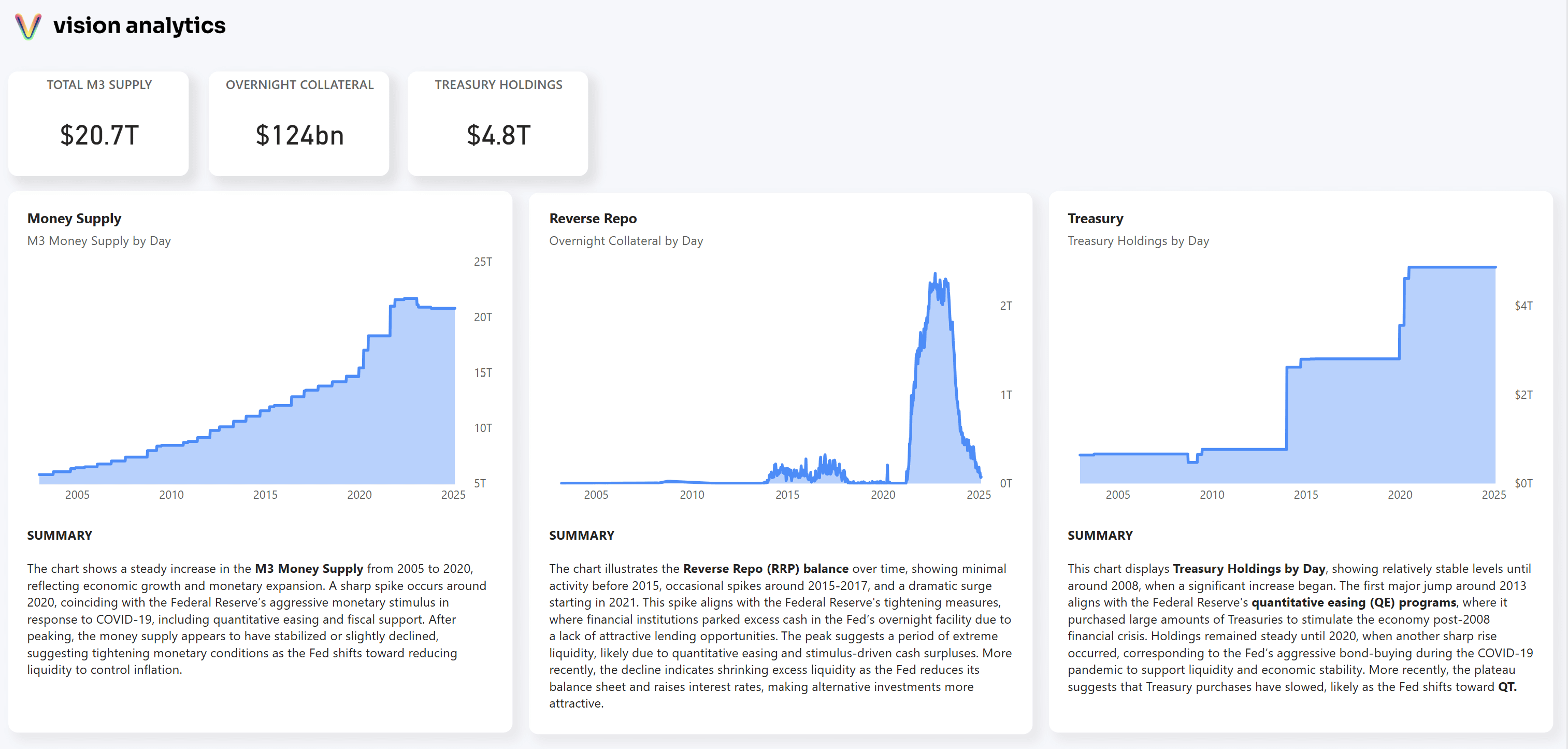Click 2010 axis label on Treasury chart
The width and height of the screenshot is (1568, 749).
[x=1211, y=495]
